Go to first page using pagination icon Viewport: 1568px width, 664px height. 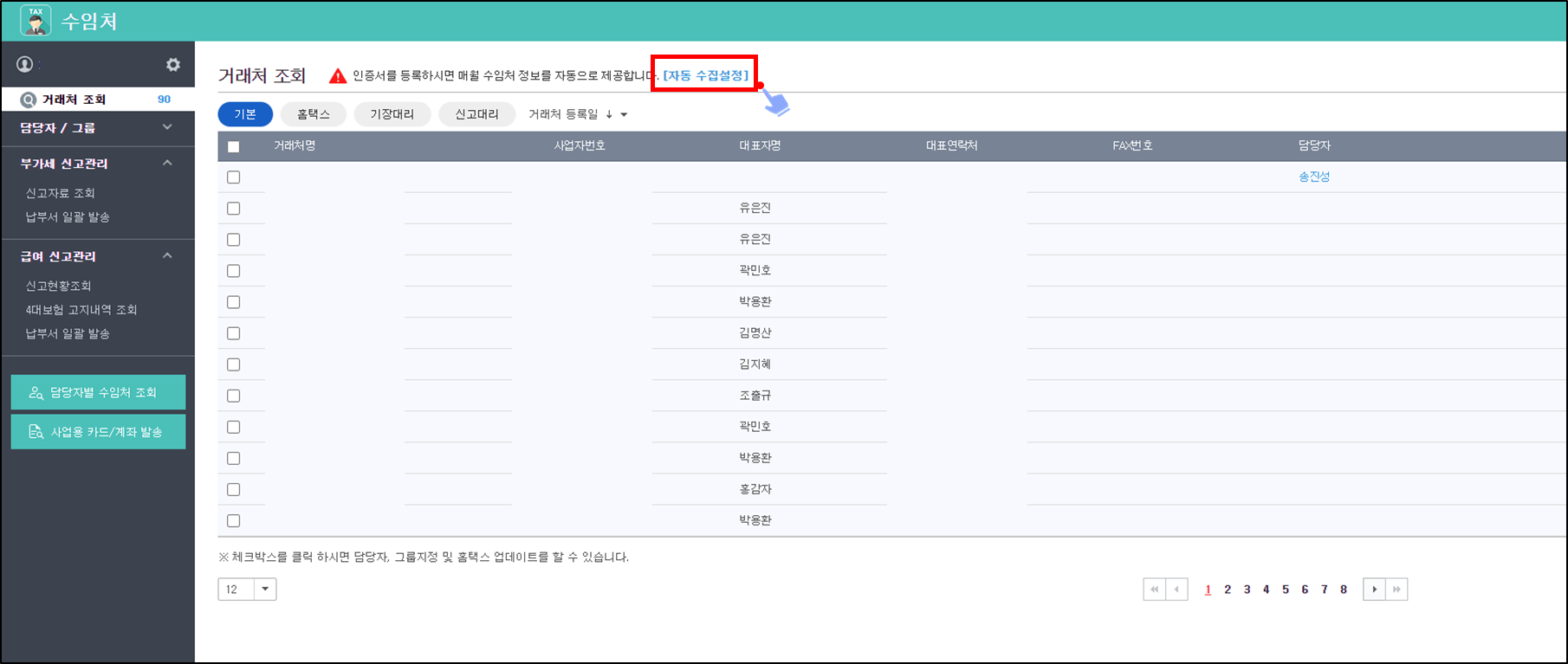pos(1154,590)
